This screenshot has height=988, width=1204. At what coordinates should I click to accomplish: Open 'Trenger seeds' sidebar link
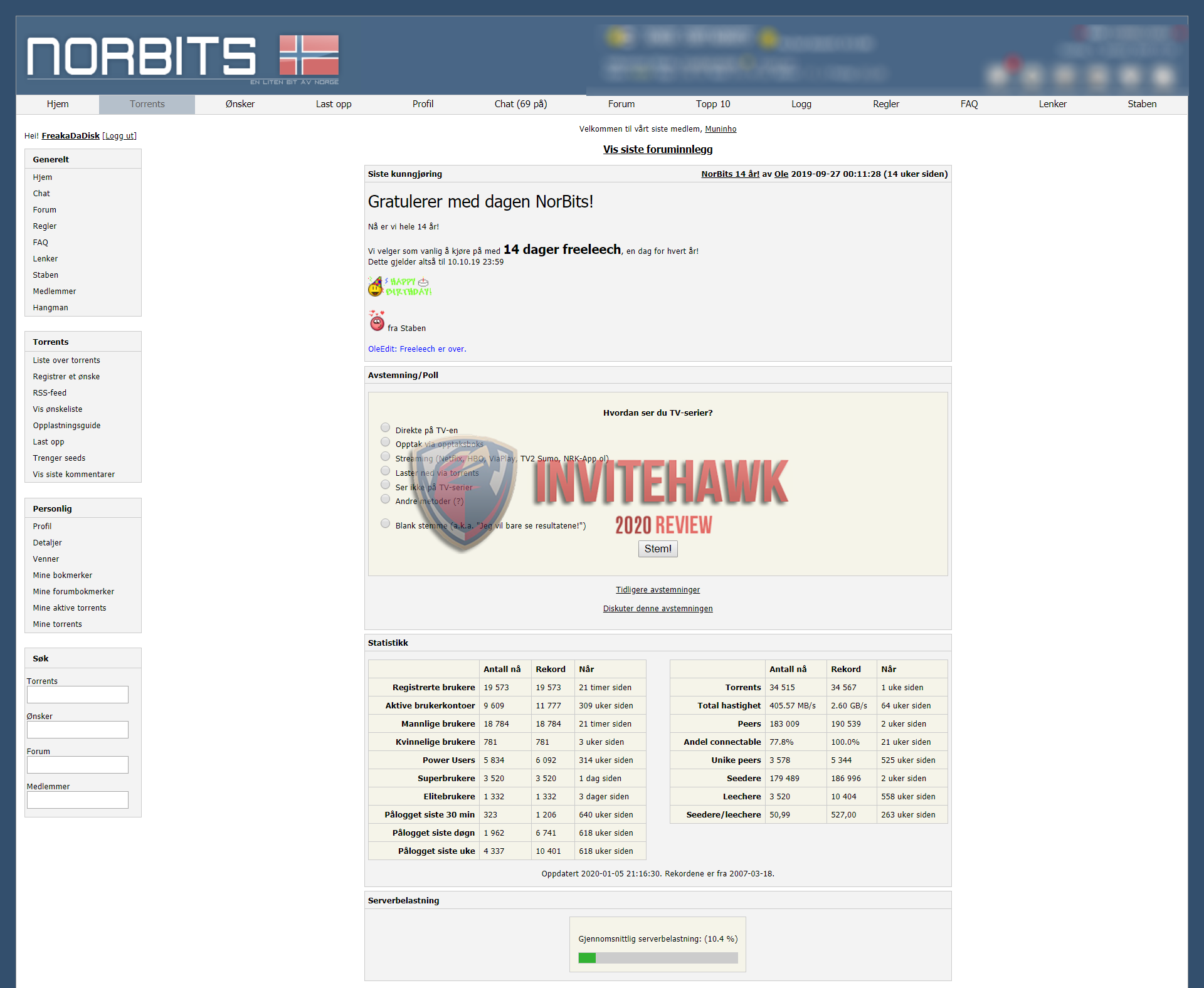(x=59, y=458)
